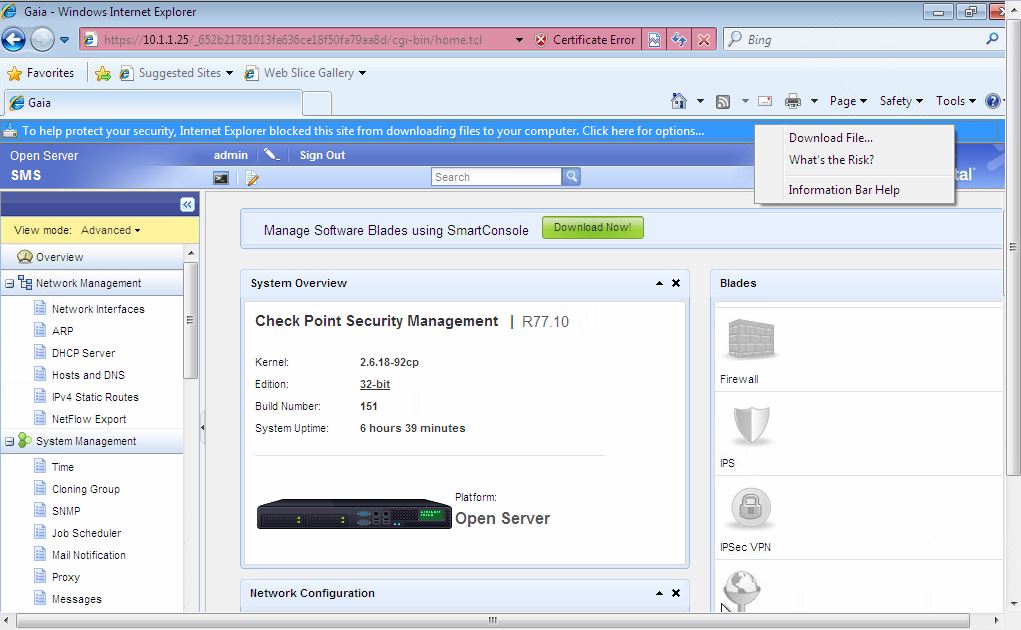Open the 32-bit edition link

click(x=374, y=384)
